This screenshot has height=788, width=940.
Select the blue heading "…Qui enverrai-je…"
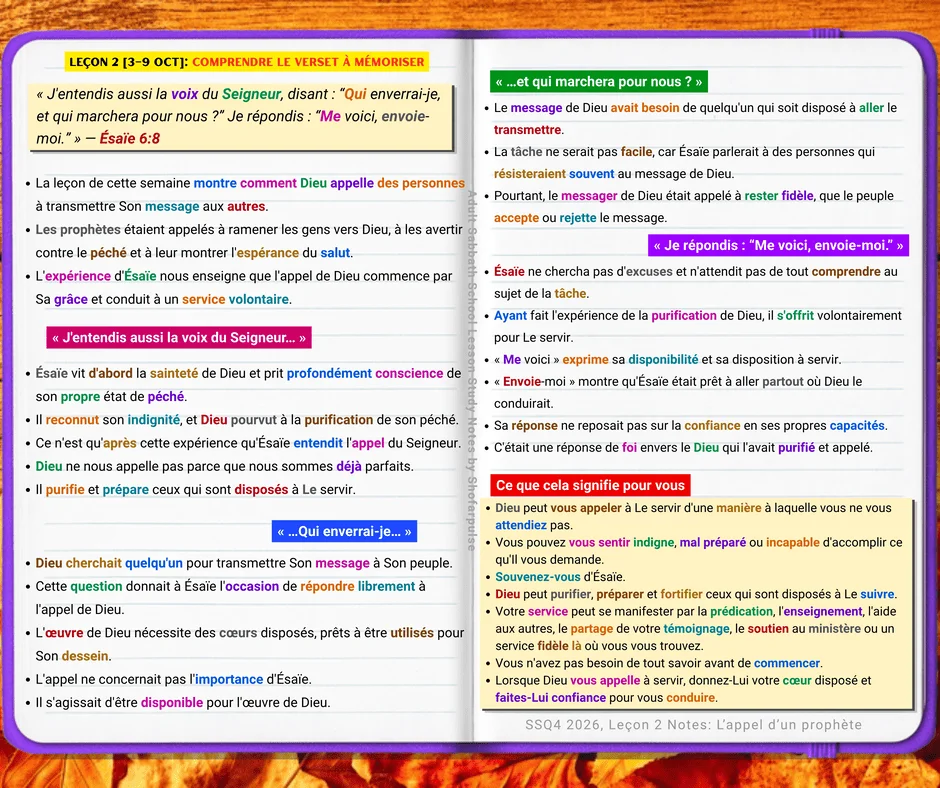[x=344, y=531]
